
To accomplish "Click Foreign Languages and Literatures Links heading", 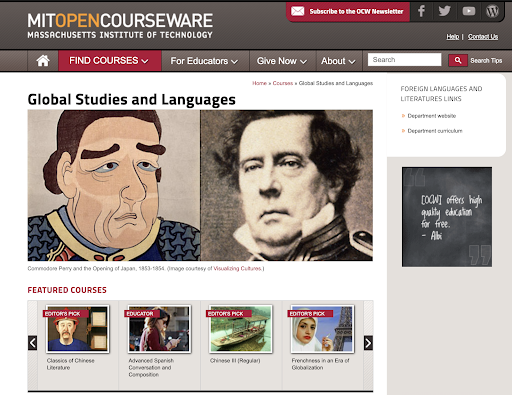I will click(441, 94).
